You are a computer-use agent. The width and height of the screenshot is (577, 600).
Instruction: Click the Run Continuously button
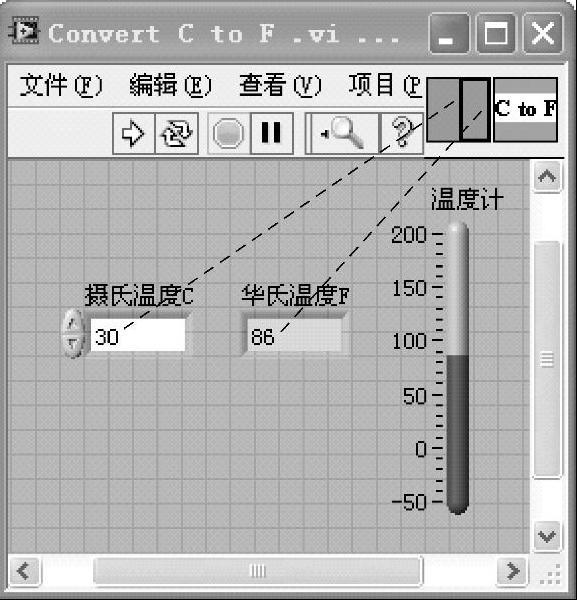pos(177,133)
